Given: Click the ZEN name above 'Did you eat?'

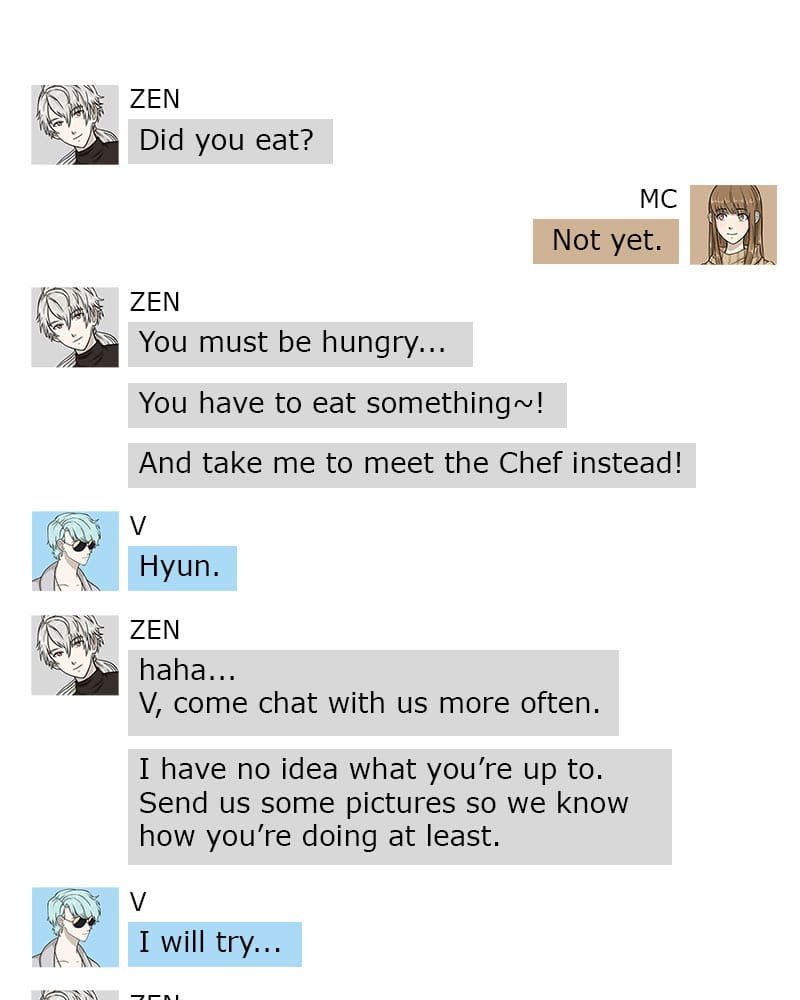Looking at the screenshot, I should point(155,99).
